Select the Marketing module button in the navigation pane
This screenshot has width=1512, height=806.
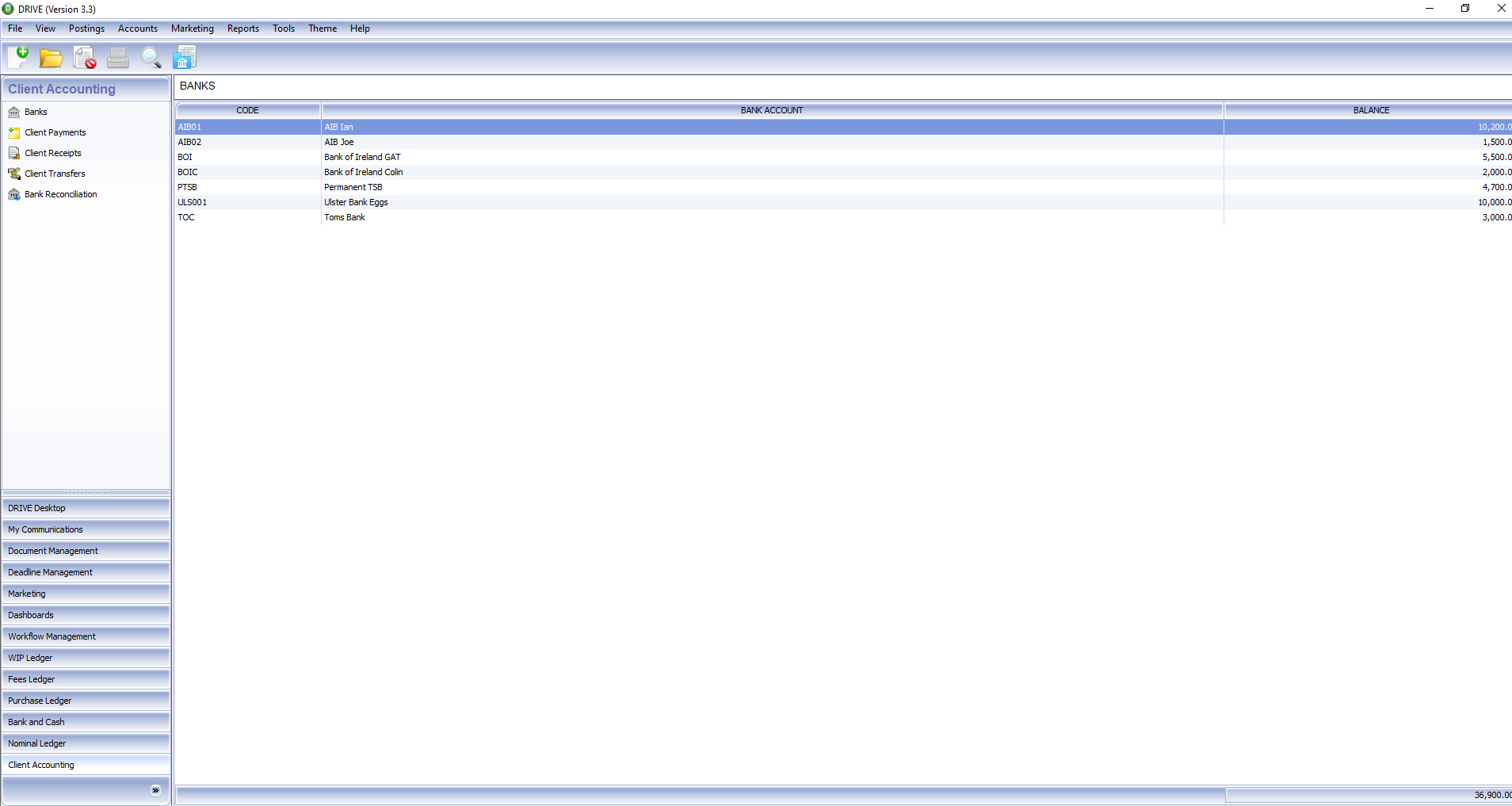coord(86,594)
